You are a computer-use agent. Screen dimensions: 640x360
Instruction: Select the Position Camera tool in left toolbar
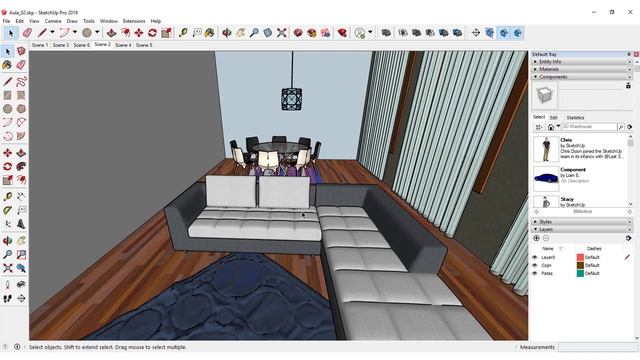(8, 285)
